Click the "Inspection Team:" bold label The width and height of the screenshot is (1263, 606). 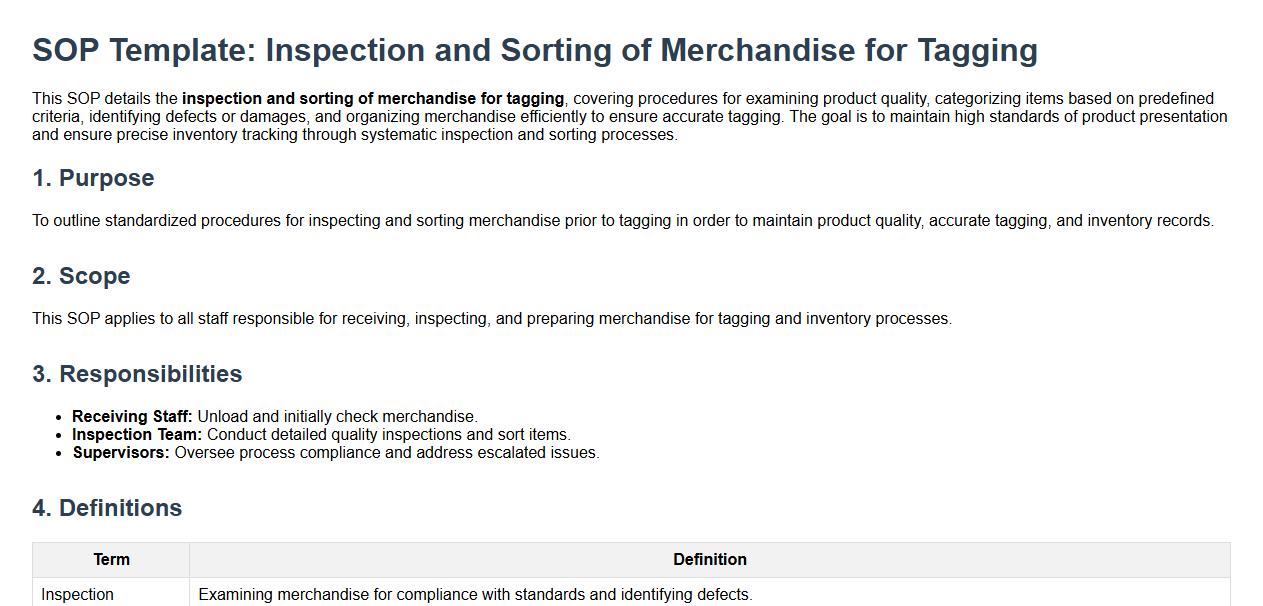pyautogui.click(x=137, y=435)
